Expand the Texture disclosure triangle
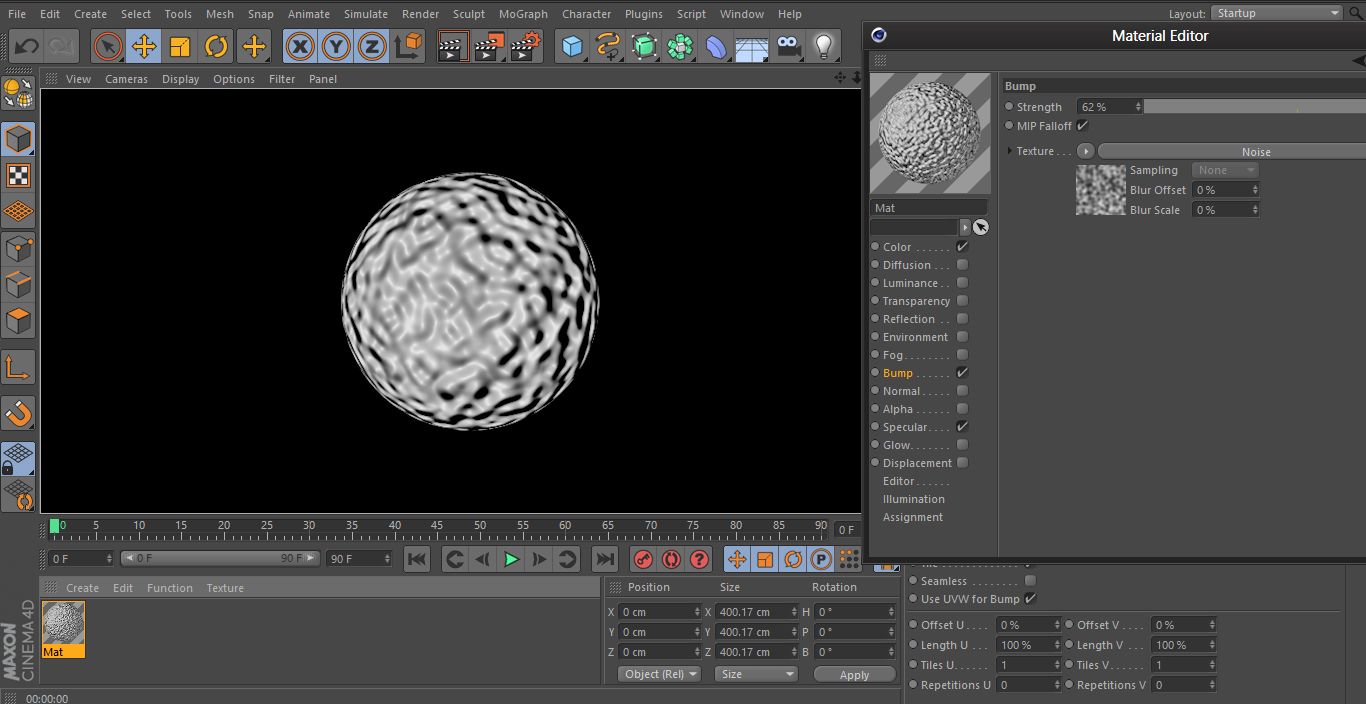The image size is (1366, 704). (x=1010, y=152)
